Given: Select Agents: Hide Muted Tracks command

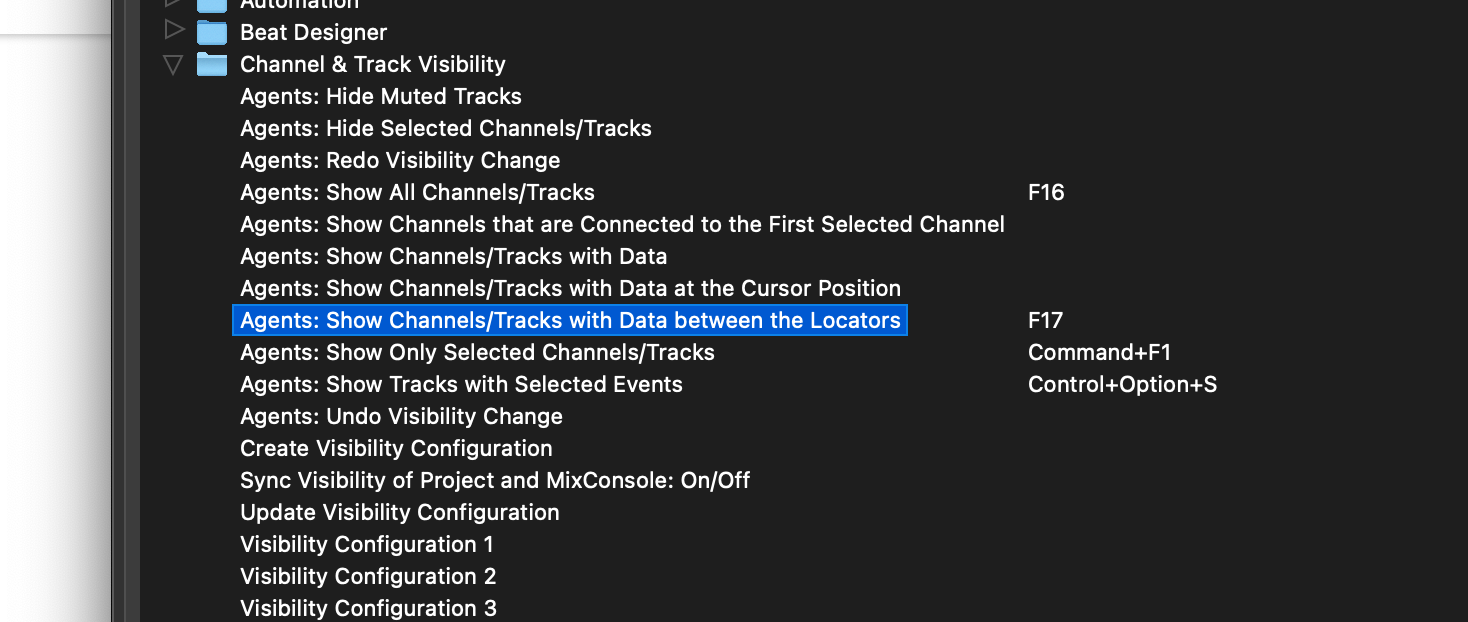Looking at the screenshot, I should 381,96.
